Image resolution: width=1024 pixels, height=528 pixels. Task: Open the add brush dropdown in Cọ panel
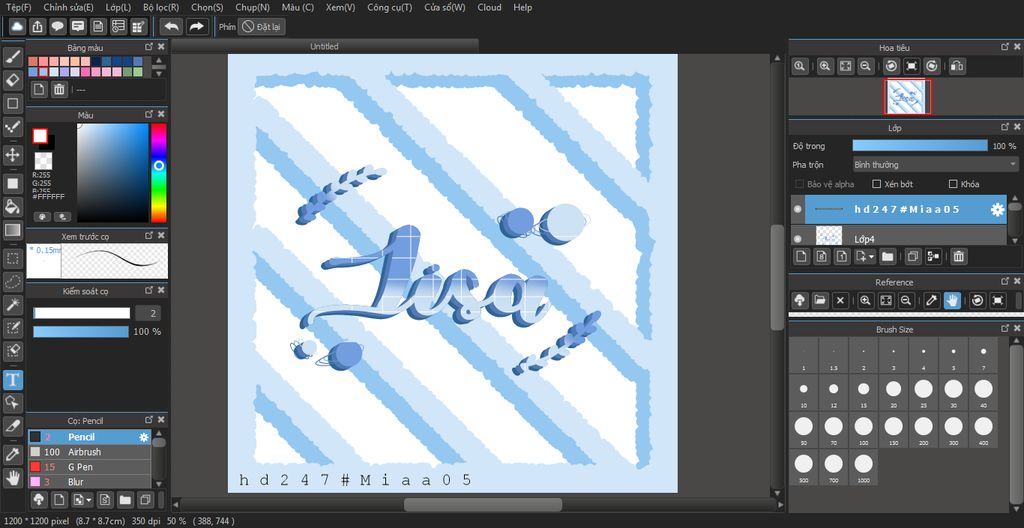89,501
